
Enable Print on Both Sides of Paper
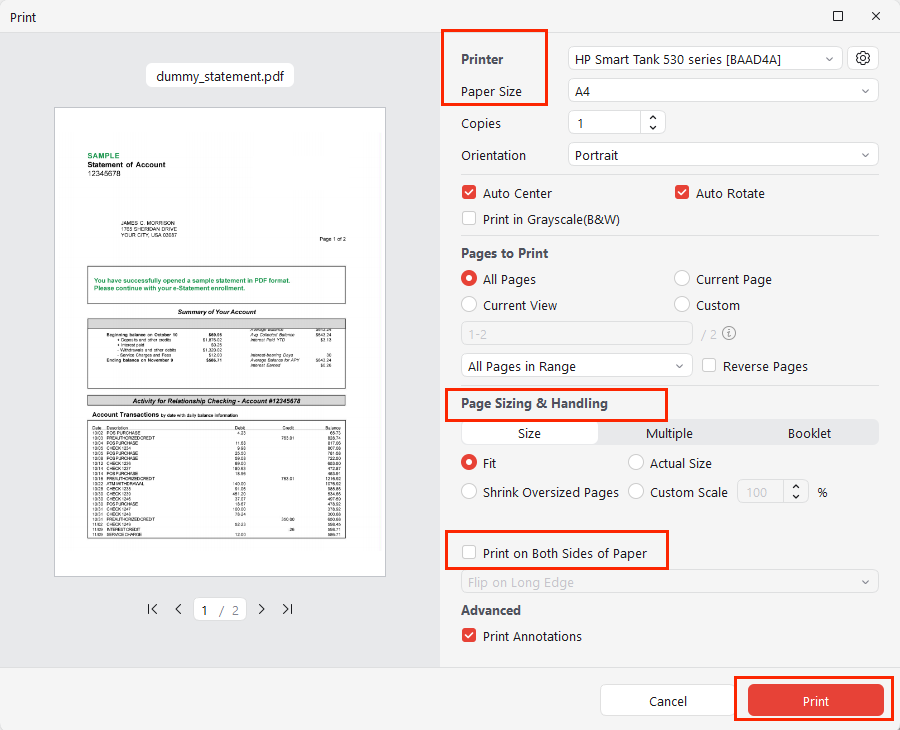point(469,552)
